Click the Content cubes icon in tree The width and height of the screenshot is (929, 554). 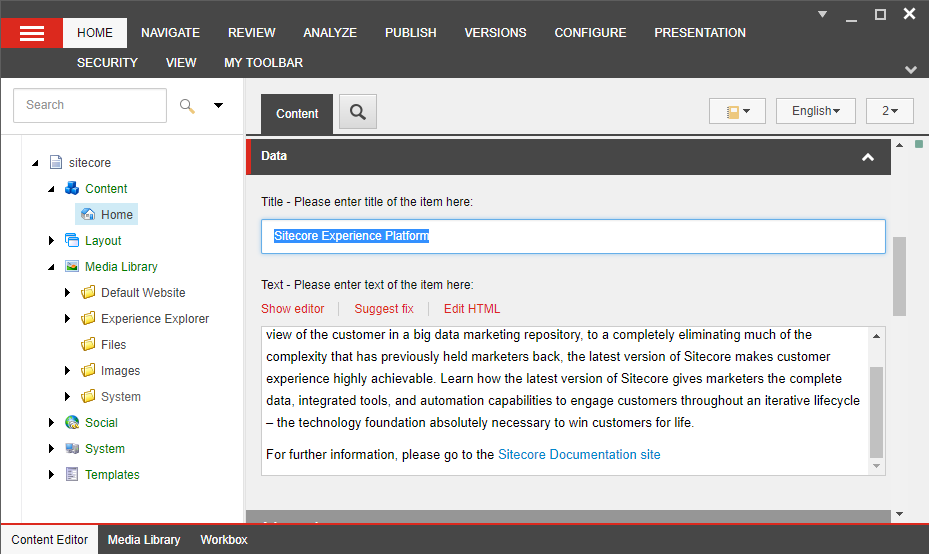pos(72,188)
